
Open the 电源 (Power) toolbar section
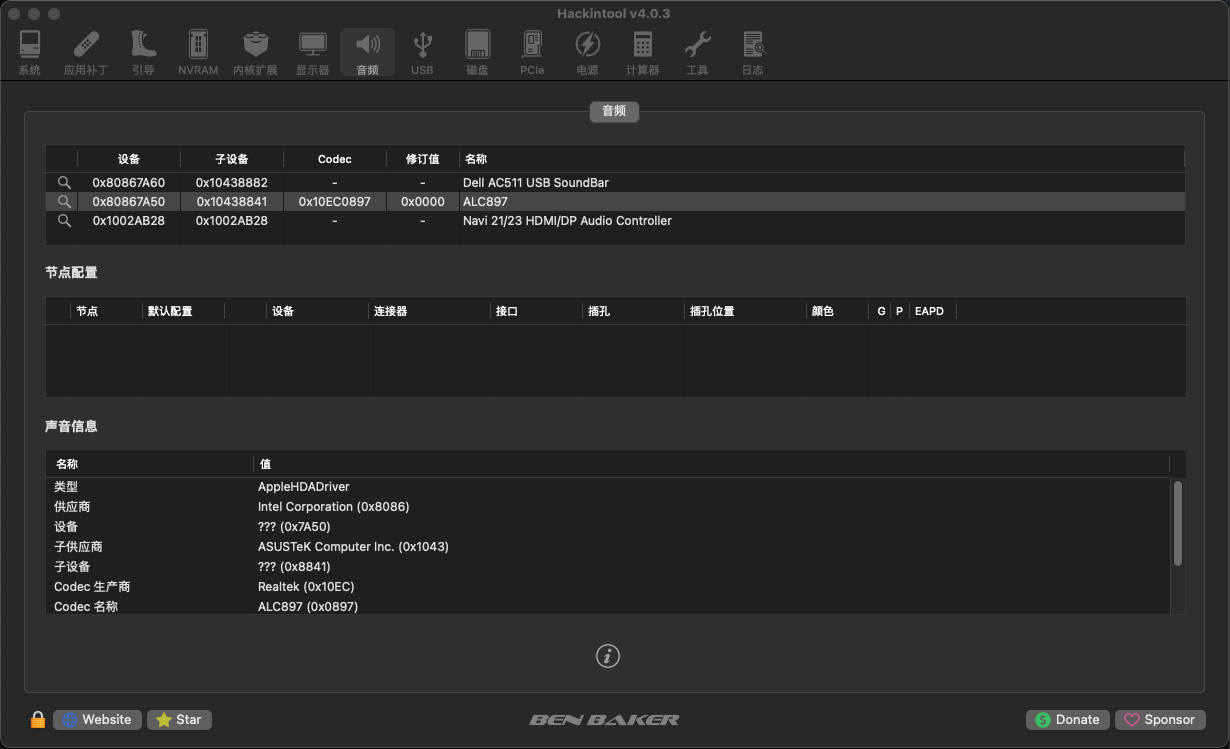[587, 53]
